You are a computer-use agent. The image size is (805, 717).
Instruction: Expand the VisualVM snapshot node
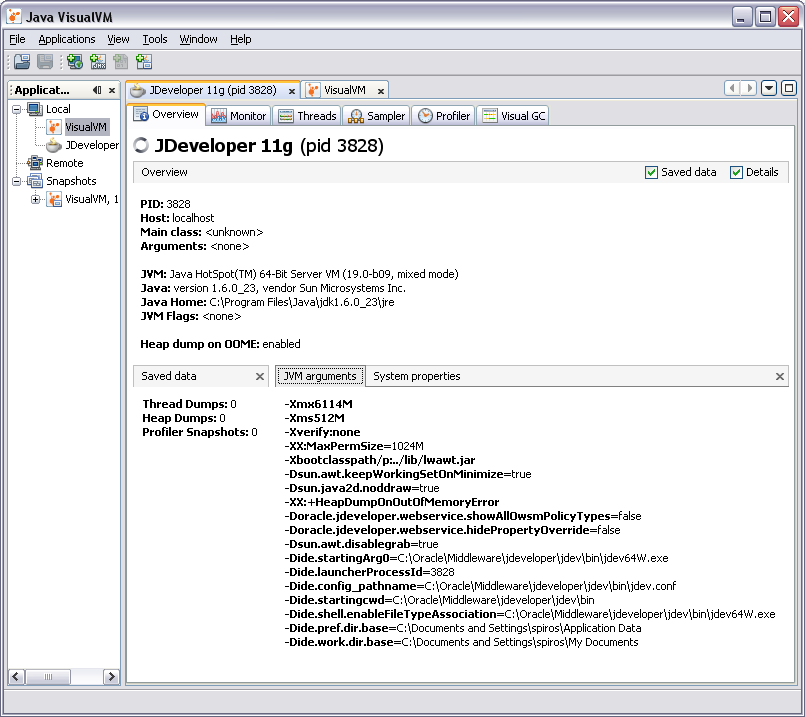[36, 200]
